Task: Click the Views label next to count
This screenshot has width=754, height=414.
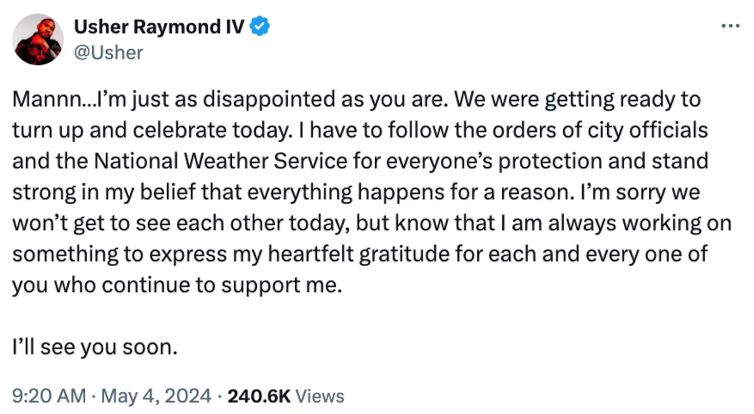Action: (x=320, y=396)
